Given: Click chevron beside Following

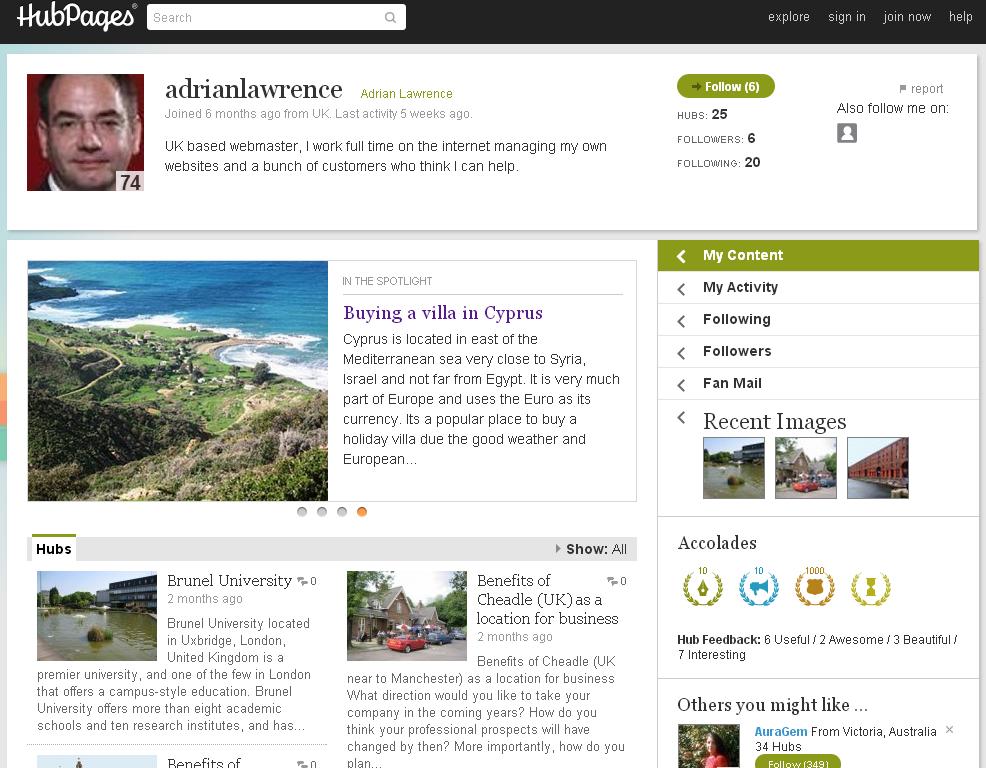Looking at the screenshot, I should (681, 321).
